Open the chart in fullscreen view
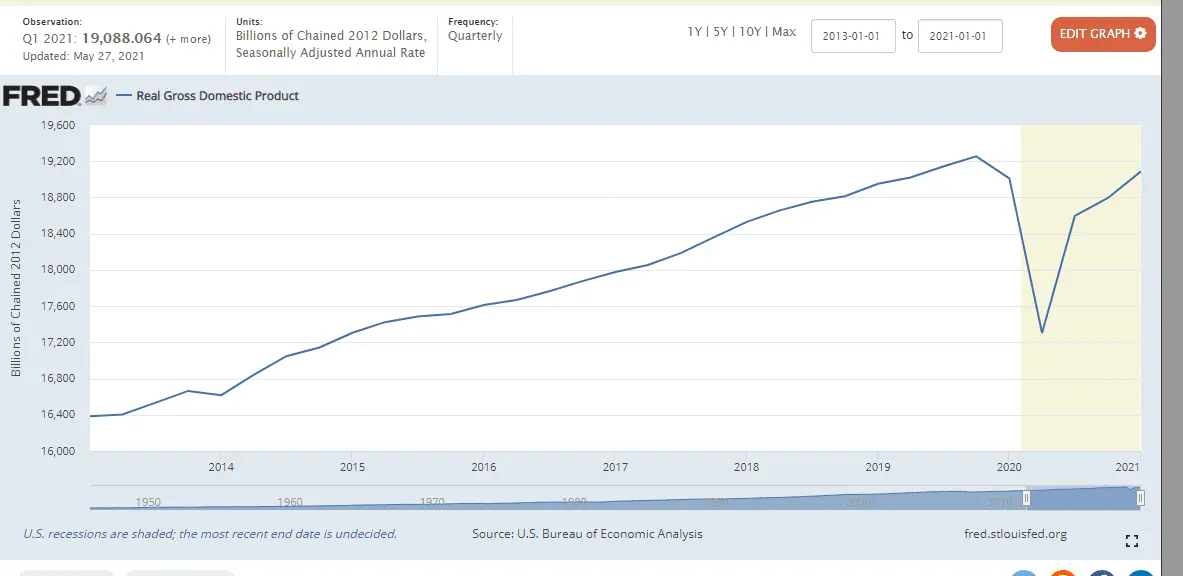 (1132, 541)
